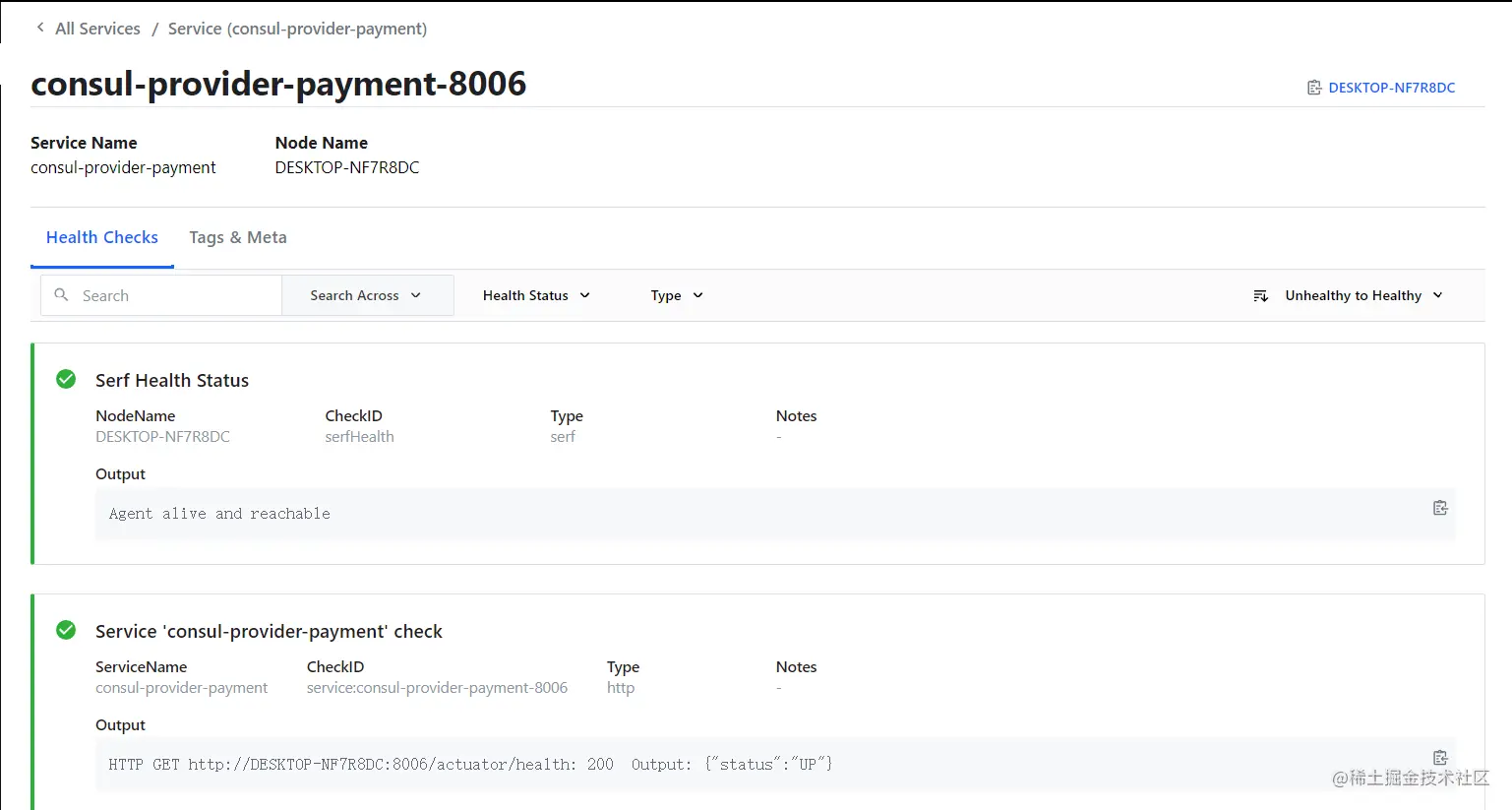1512x810 pixels.
Task: Expand the Search Across dropdown
Action: [368, 295]
